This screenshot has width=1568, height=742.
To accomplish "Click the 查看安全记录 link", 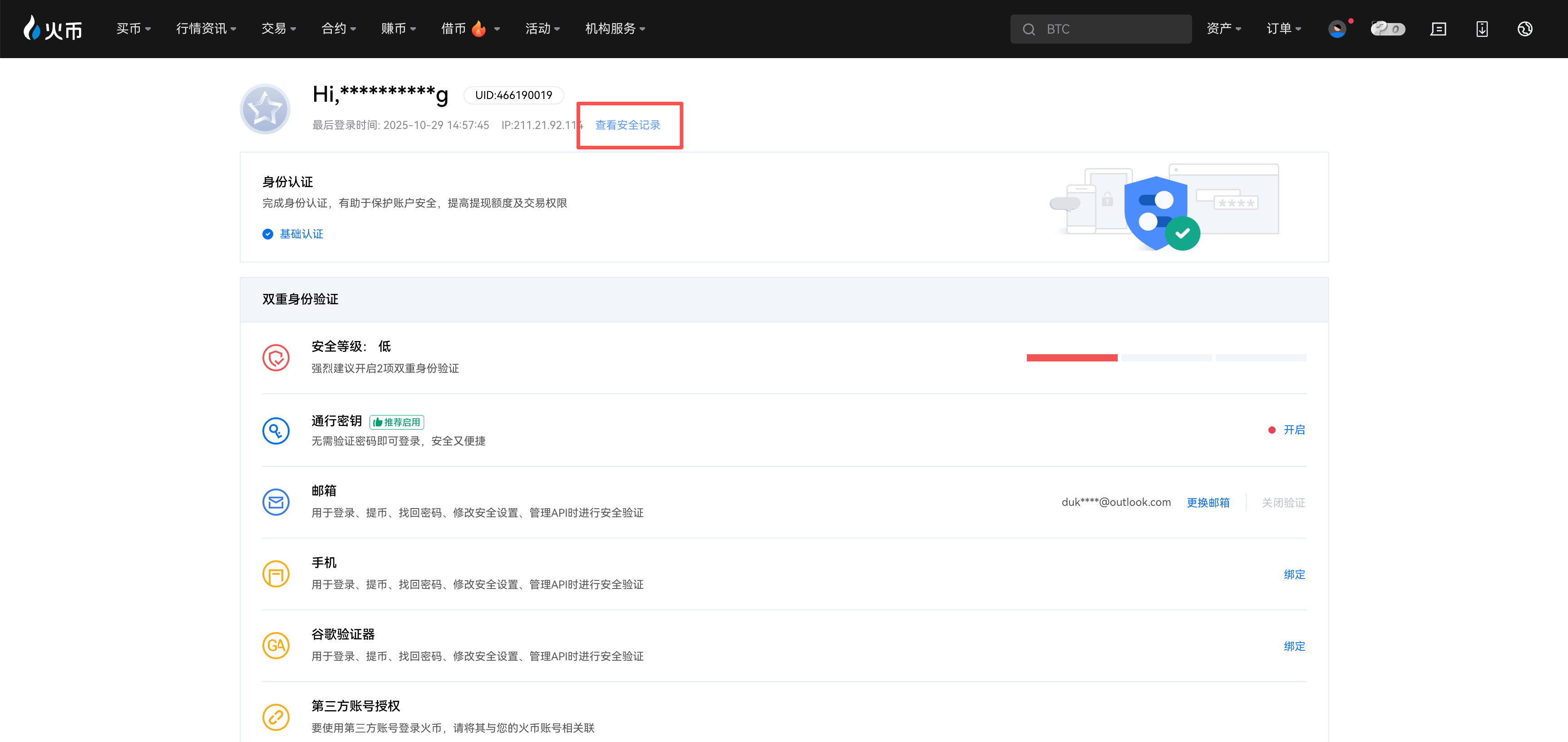I will click(x=627, y=125).
